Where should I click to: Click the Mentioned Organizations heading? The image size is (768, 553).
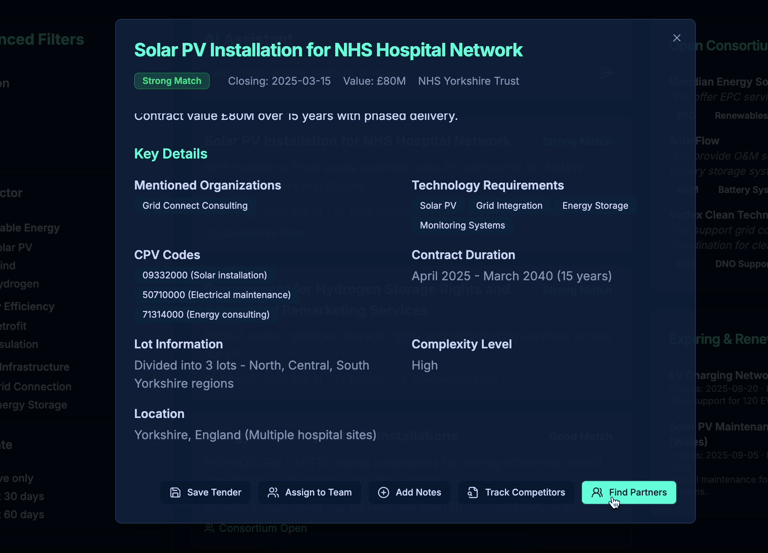[x=208, y=185]
